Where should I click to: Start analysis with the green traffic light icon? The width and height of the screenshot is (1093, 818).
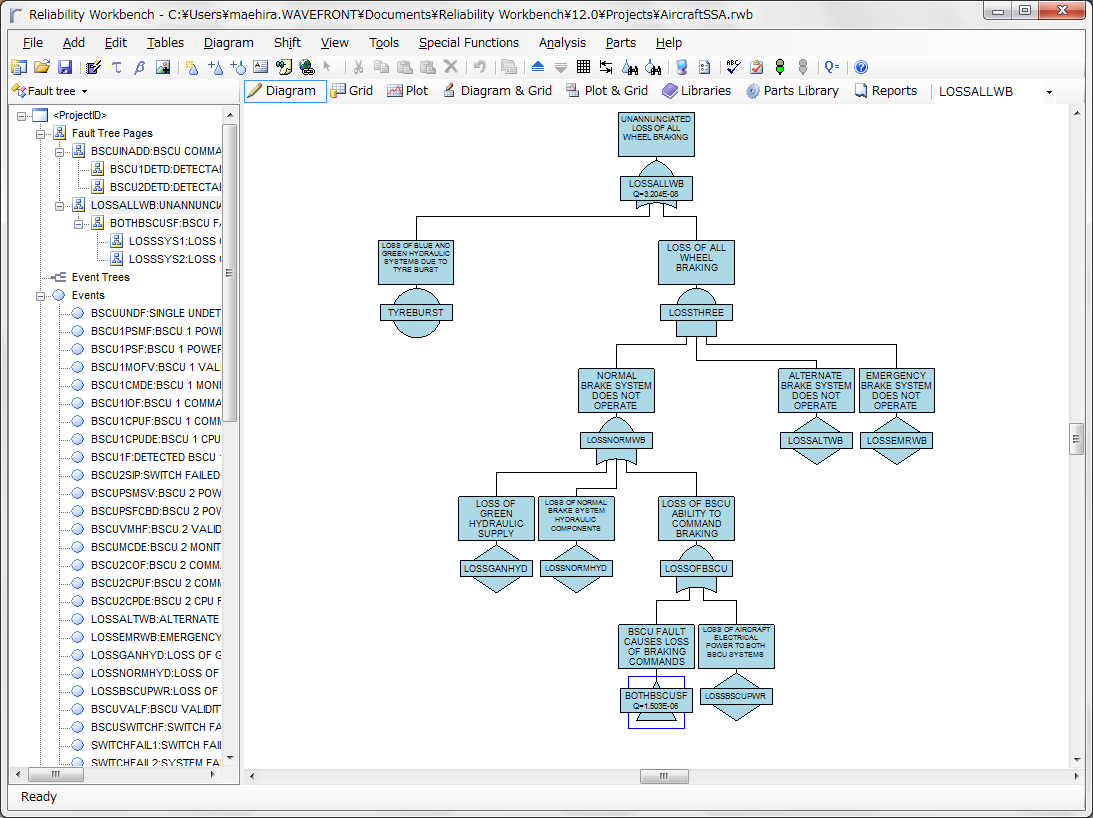pos(780,67)
